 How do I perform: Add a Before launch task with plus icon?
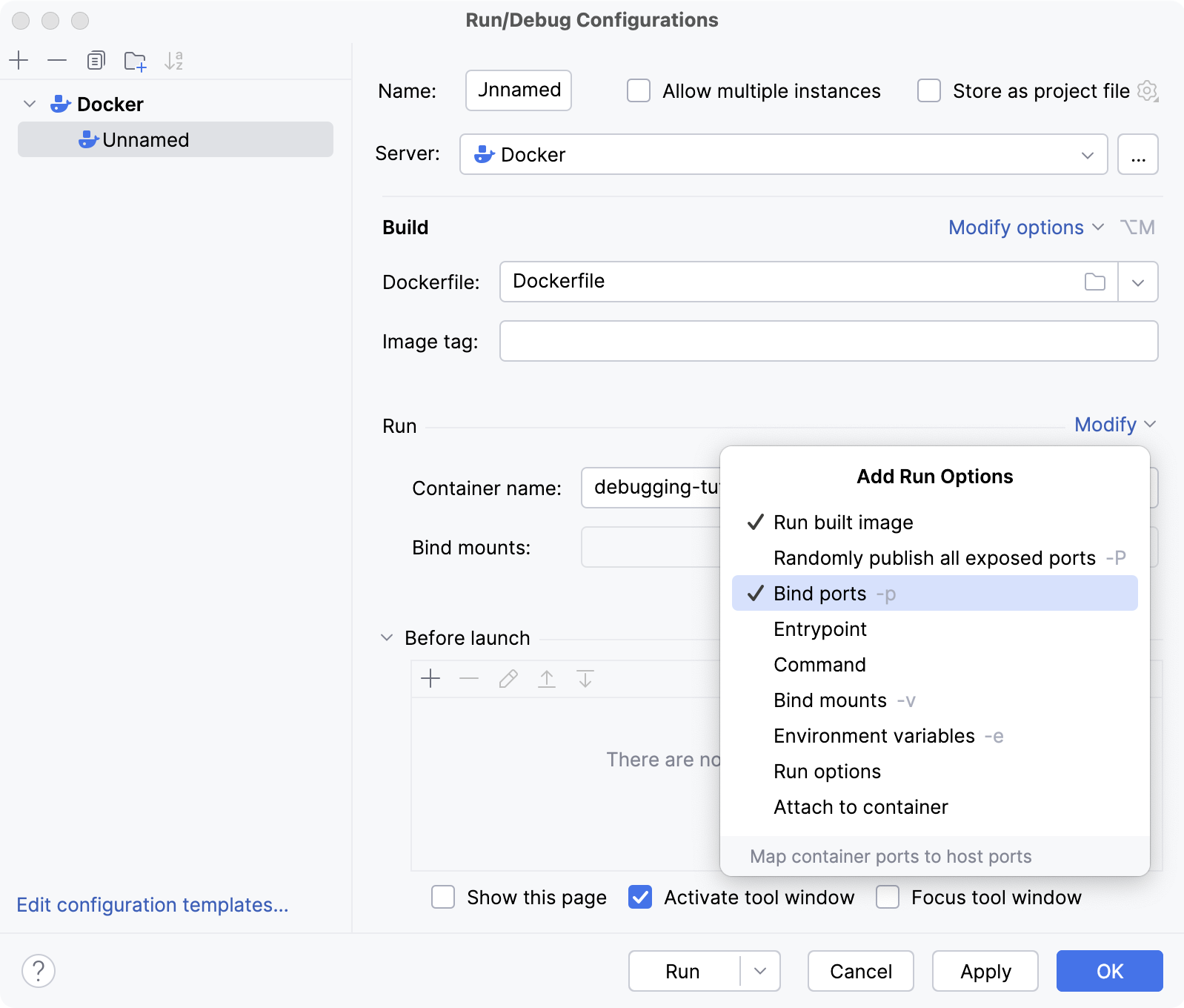(x=430, y=678)
